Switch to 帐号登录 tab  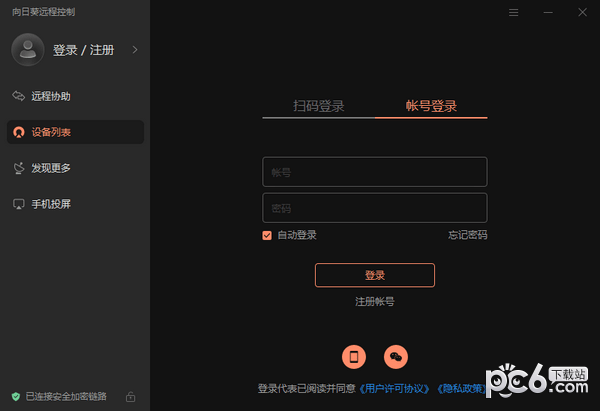(431, 106)
